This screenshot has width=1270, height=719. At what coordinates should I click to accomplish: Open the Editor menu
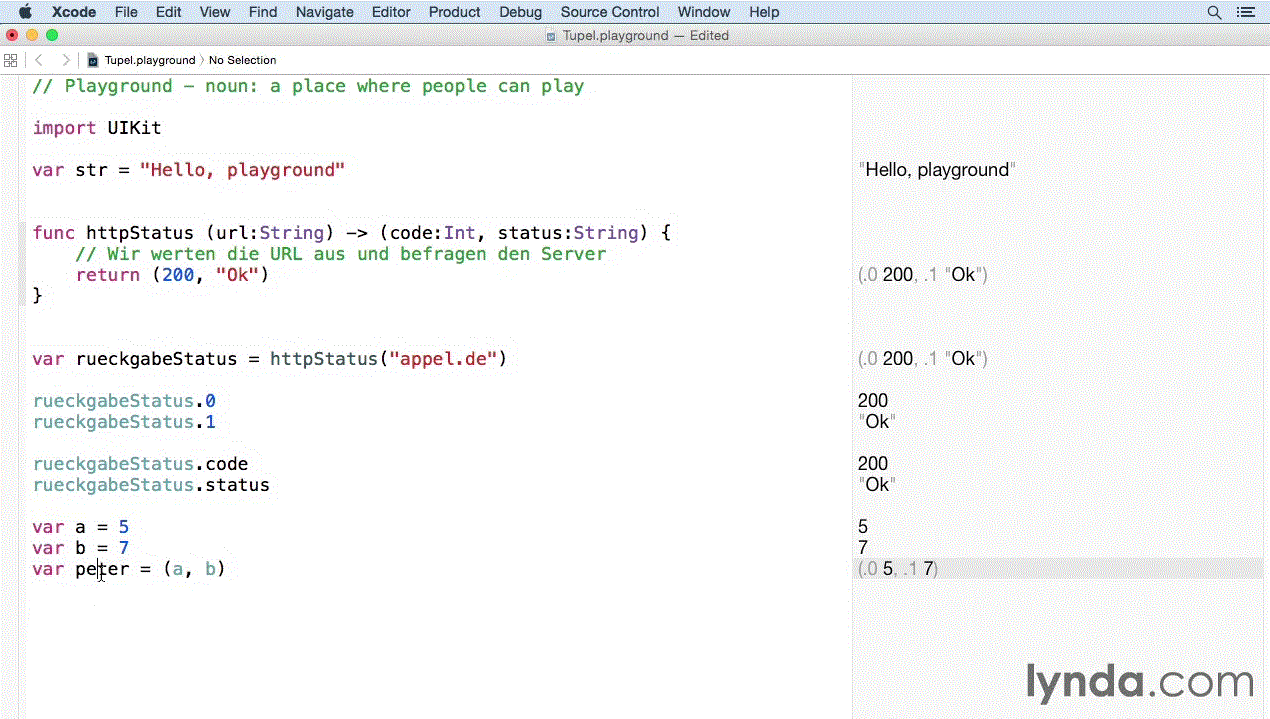pos(391,12)
